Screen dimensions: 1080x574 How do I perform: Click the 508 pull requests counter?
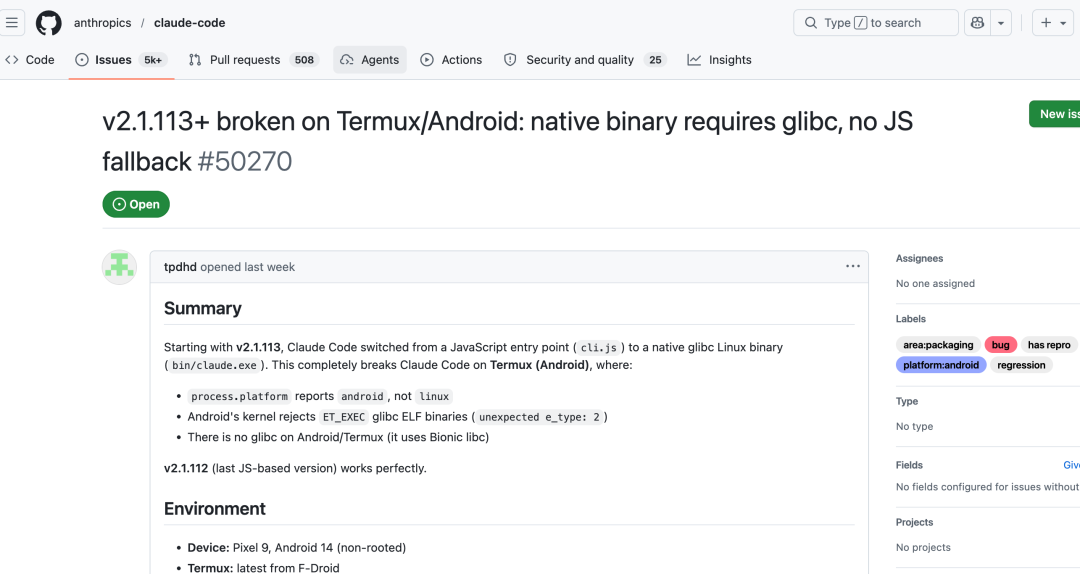[x=304, y=60]
